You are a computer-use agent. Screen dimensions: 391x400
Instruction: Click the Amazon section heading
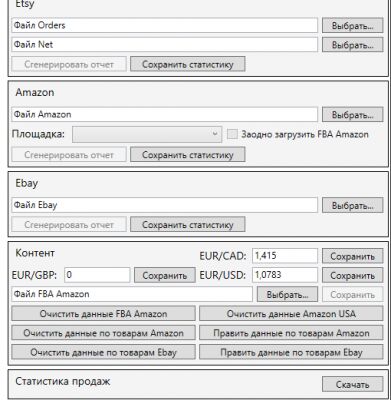click(35, 92)
